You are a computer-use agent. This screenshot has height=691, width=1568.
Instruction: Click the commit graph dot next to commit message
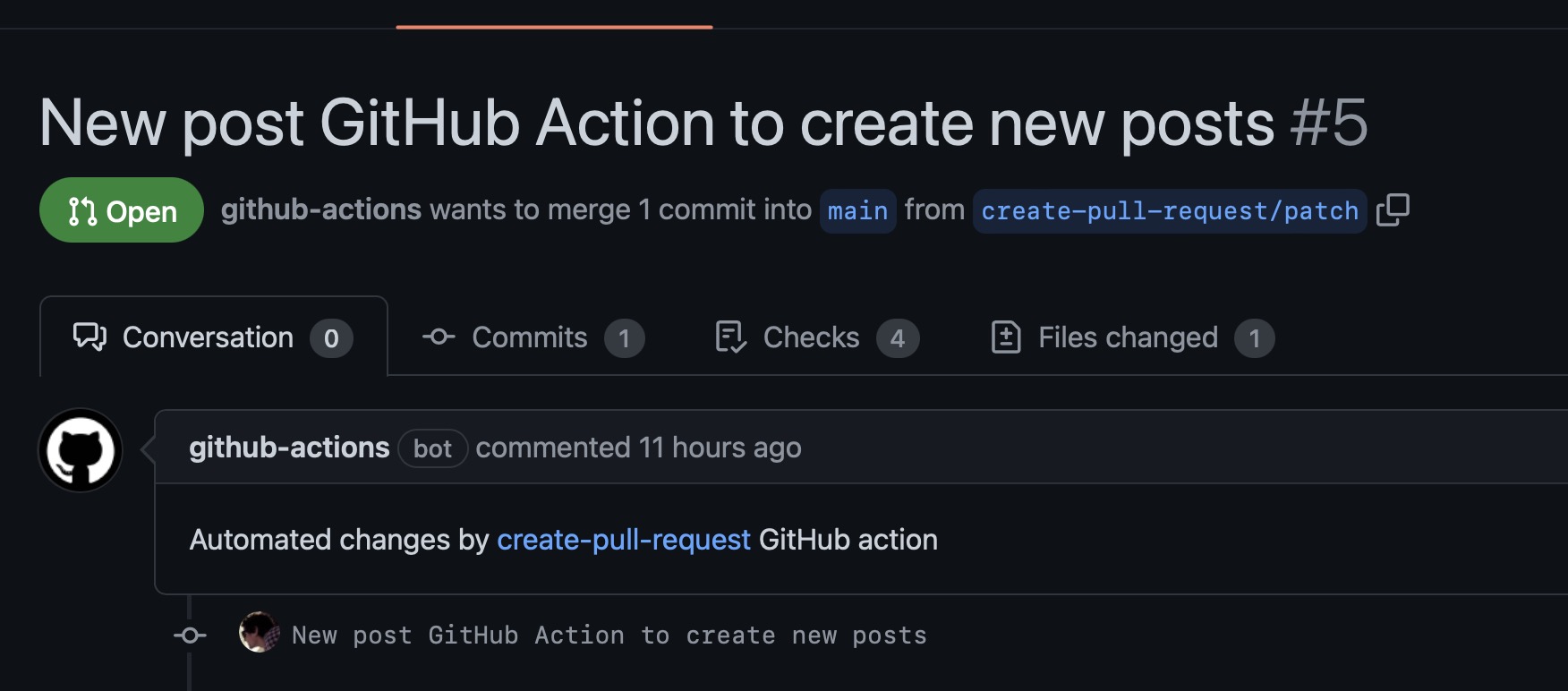pyautogui.click(x=189, y=635)
